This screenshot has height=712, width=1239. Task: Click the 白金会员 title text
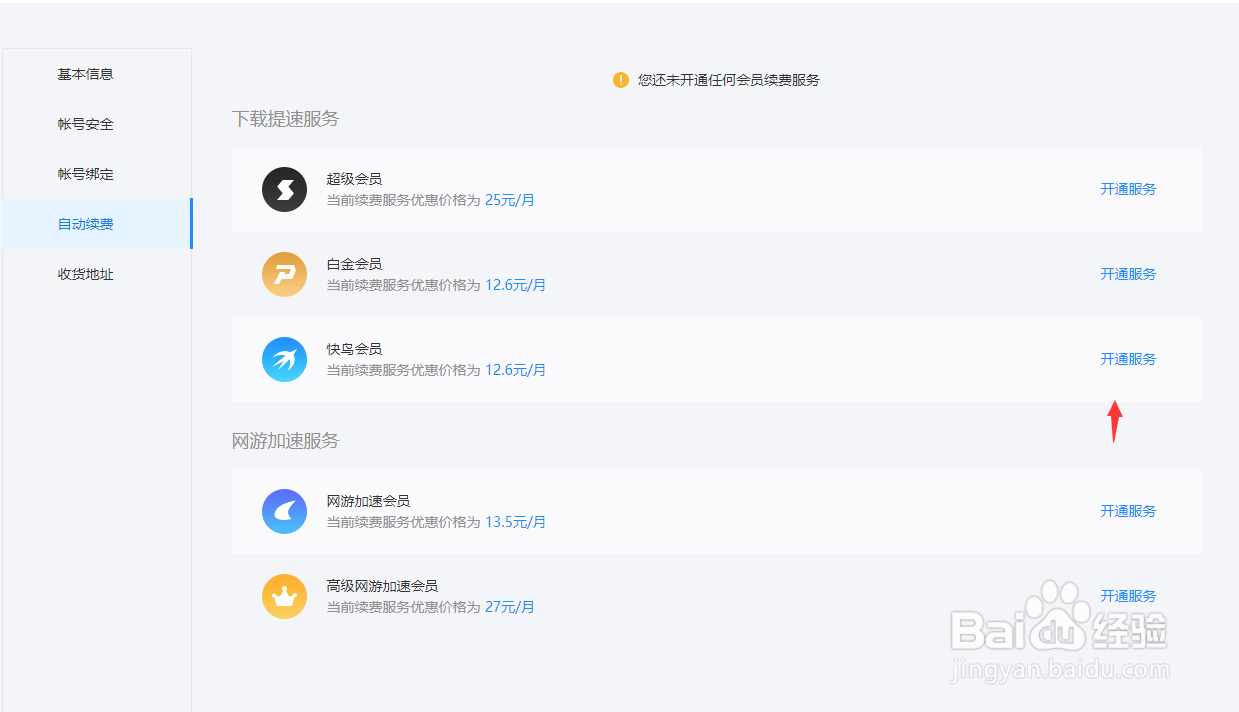click(354, 264)
